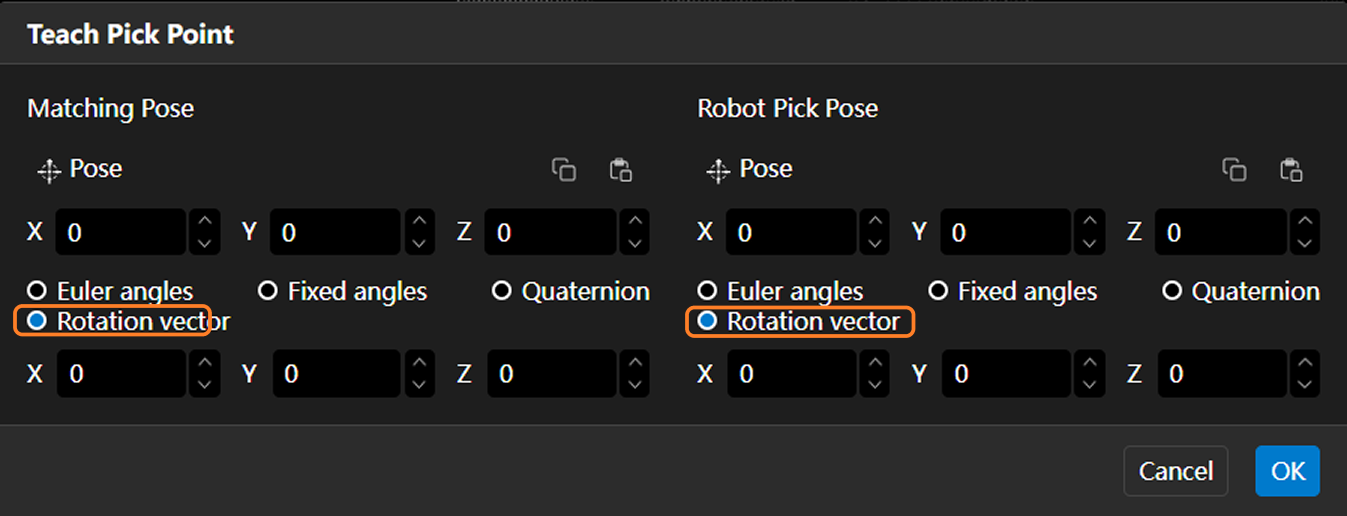
Task: Increase Robot Pick Pose position Z value
Action: (x=1304, y=222)
